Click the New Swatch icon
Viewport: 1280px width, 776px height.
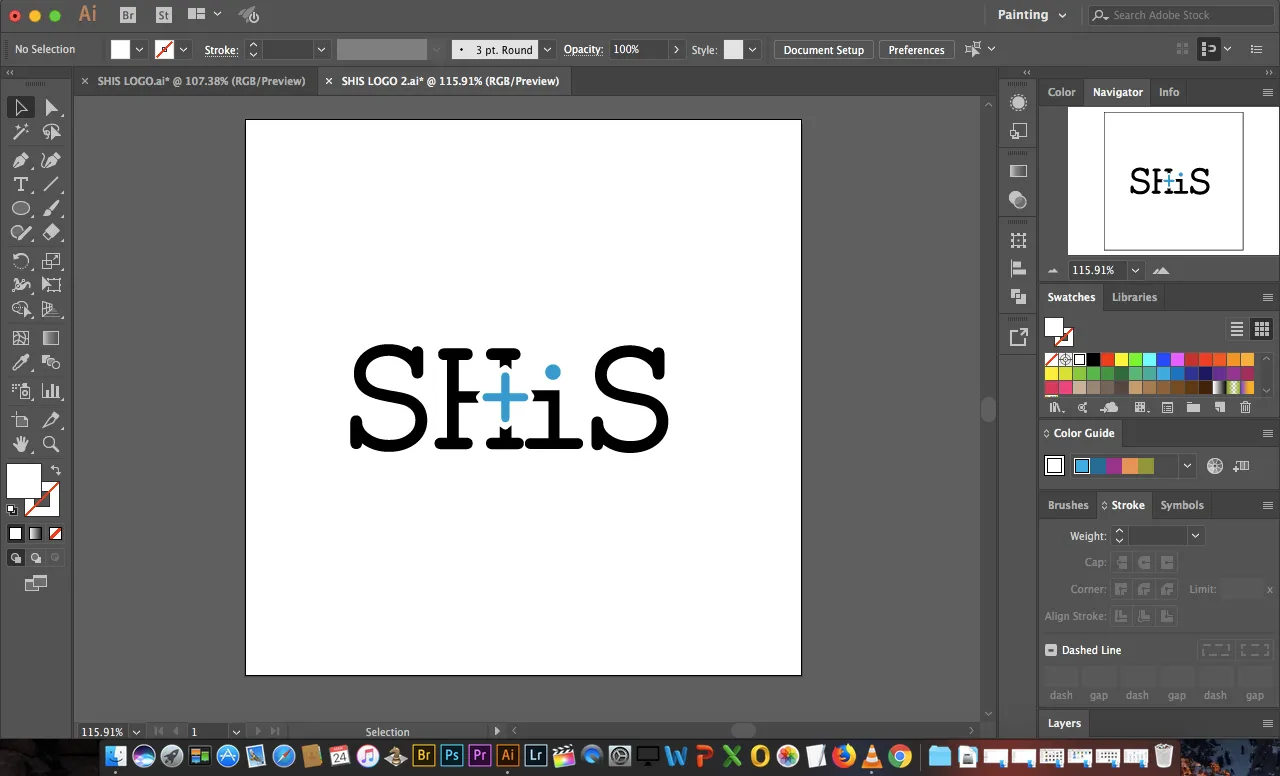point(1219,407)
